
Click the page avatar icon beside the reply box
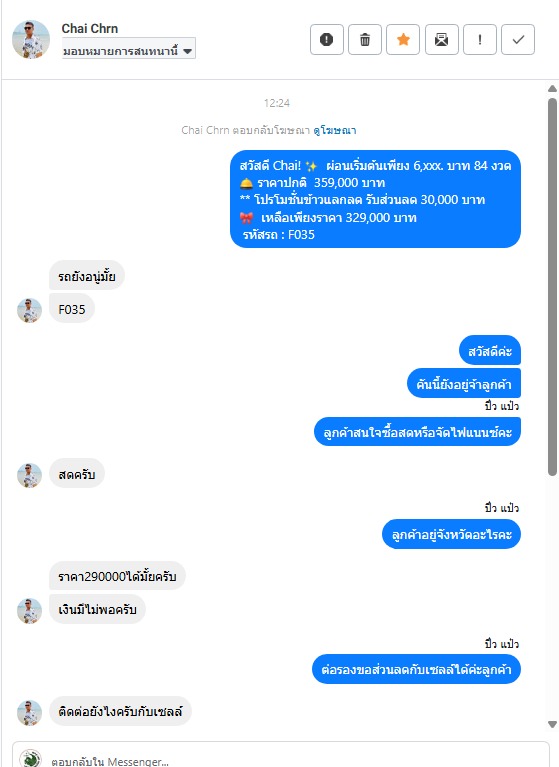[30, 759]
